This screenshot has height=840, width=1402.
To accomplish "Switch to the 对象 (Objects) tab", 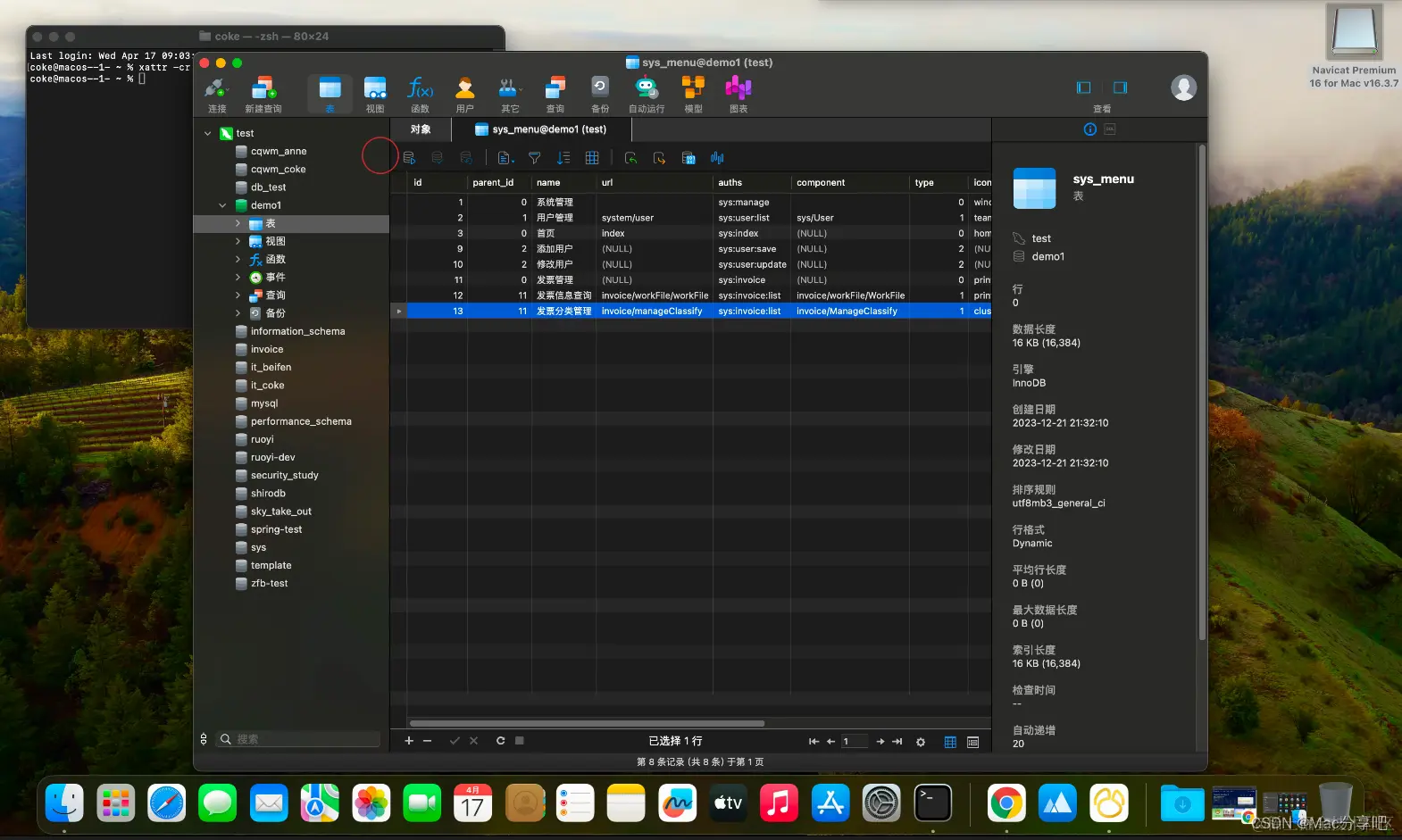I will 421,129.
